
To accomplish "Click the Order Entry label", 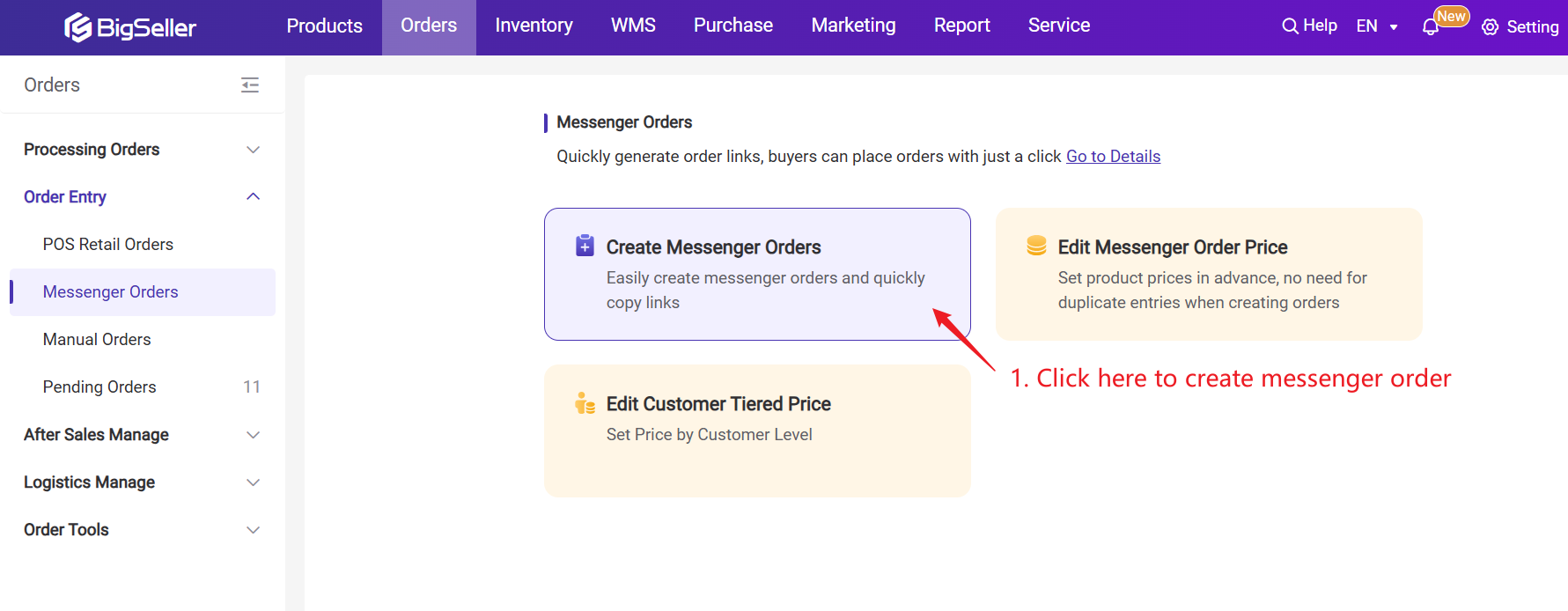I will (x=65, y=196).
